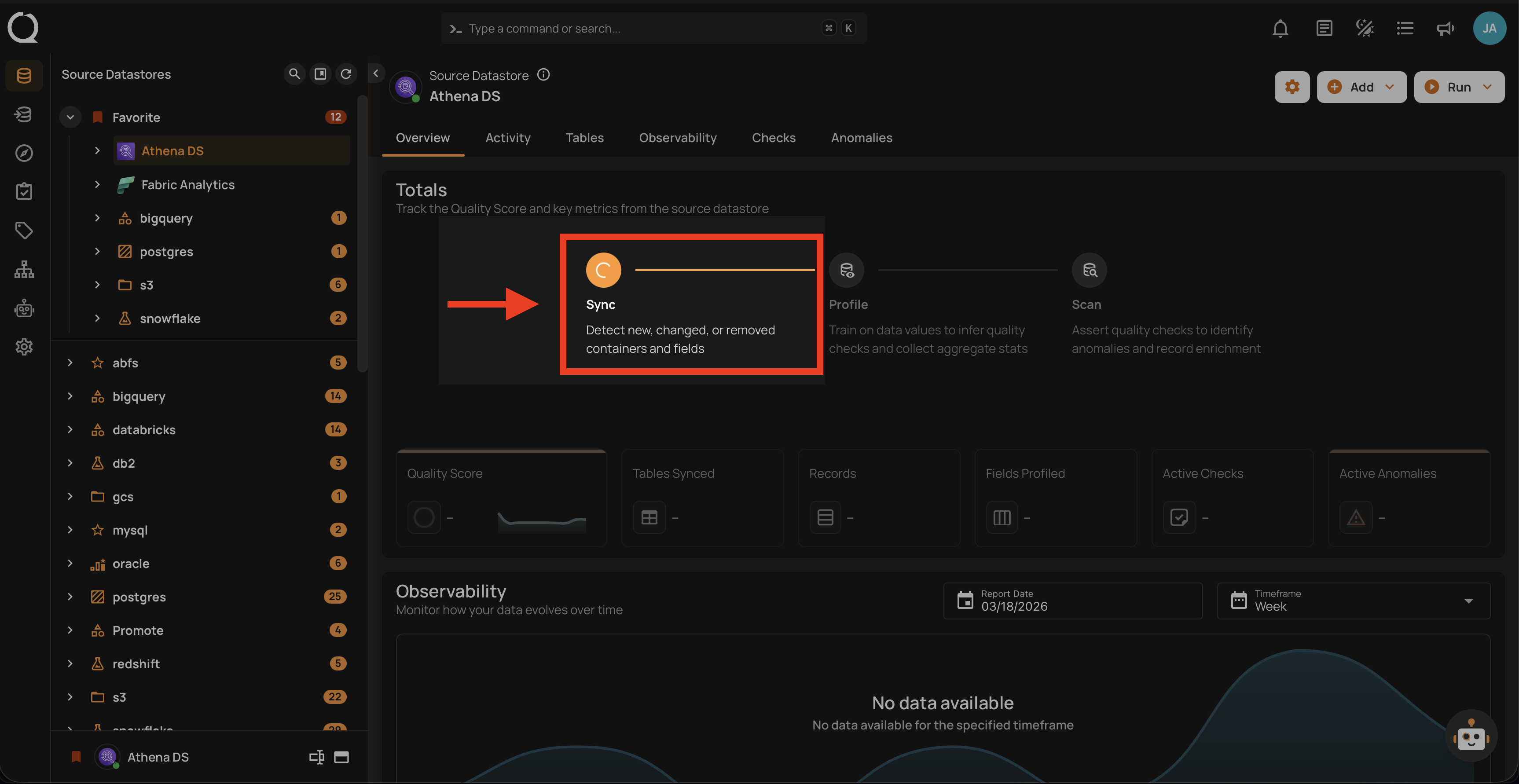Screen dimensions: 1519x784
Task: Click the command search bar at top
Action: (x=653, y=28)
